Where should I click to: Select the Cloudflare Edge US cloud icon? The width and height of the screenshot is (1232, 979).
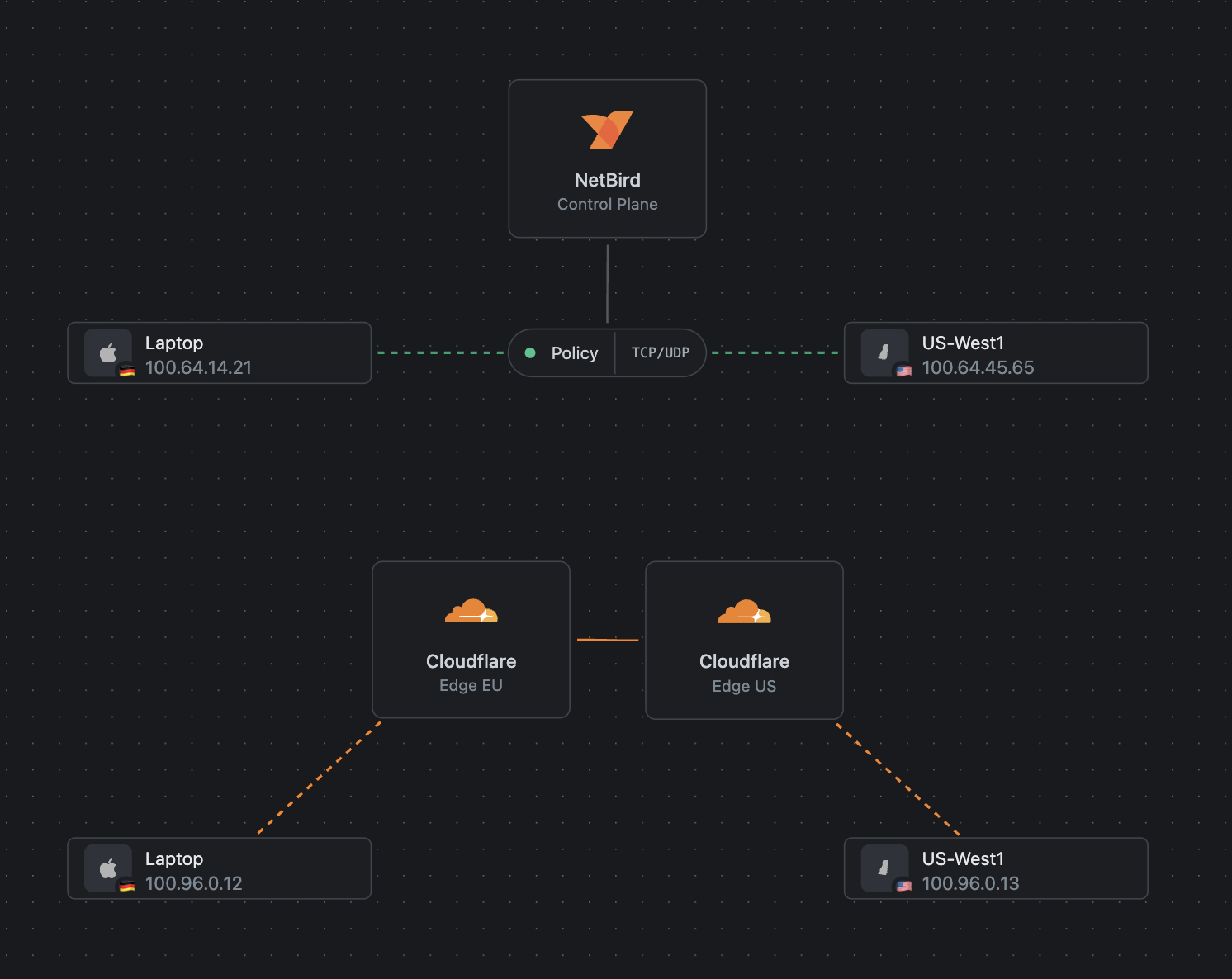pos(744,611)
